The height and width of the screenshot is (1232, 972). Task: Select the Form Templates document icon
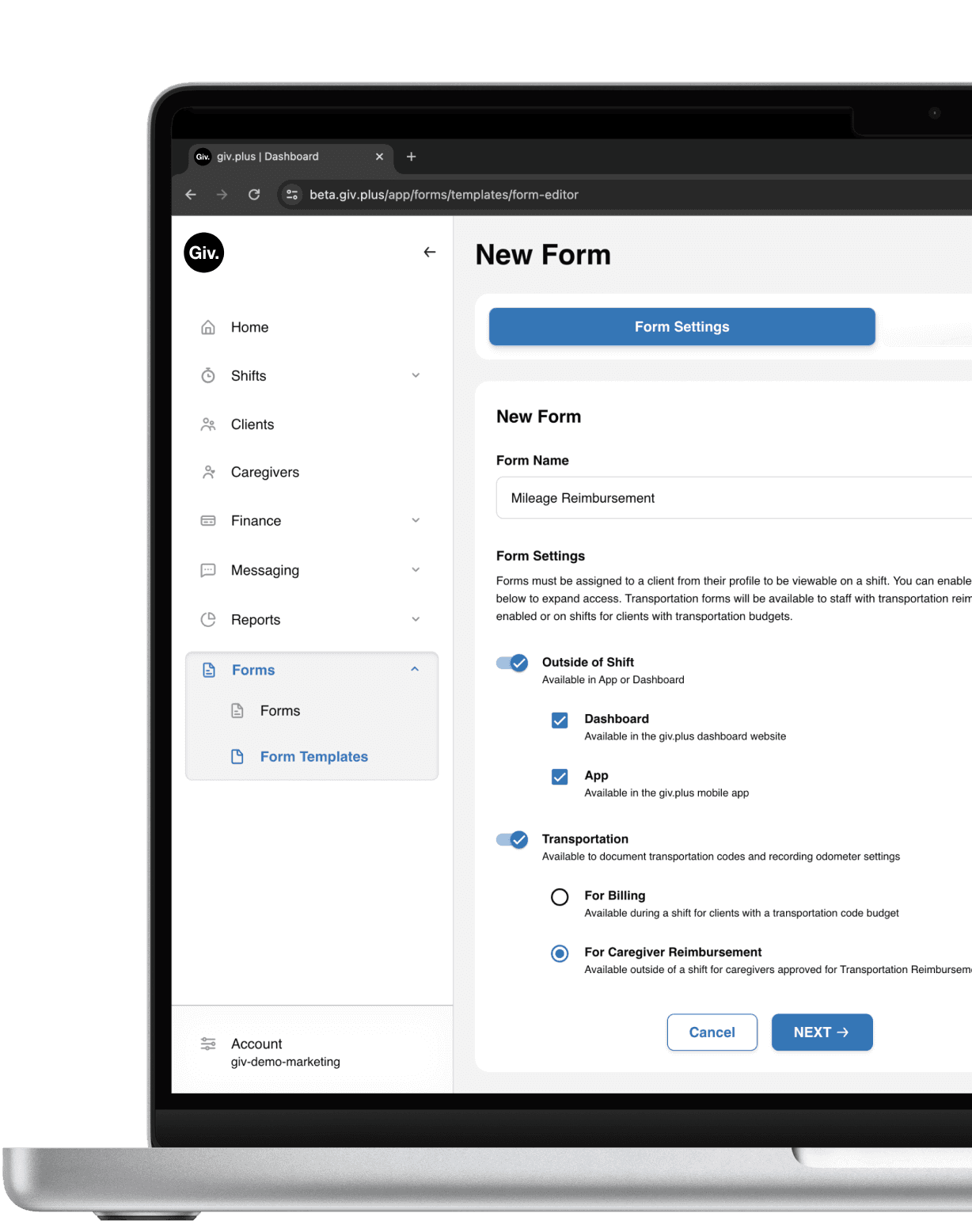click(237, 756)
